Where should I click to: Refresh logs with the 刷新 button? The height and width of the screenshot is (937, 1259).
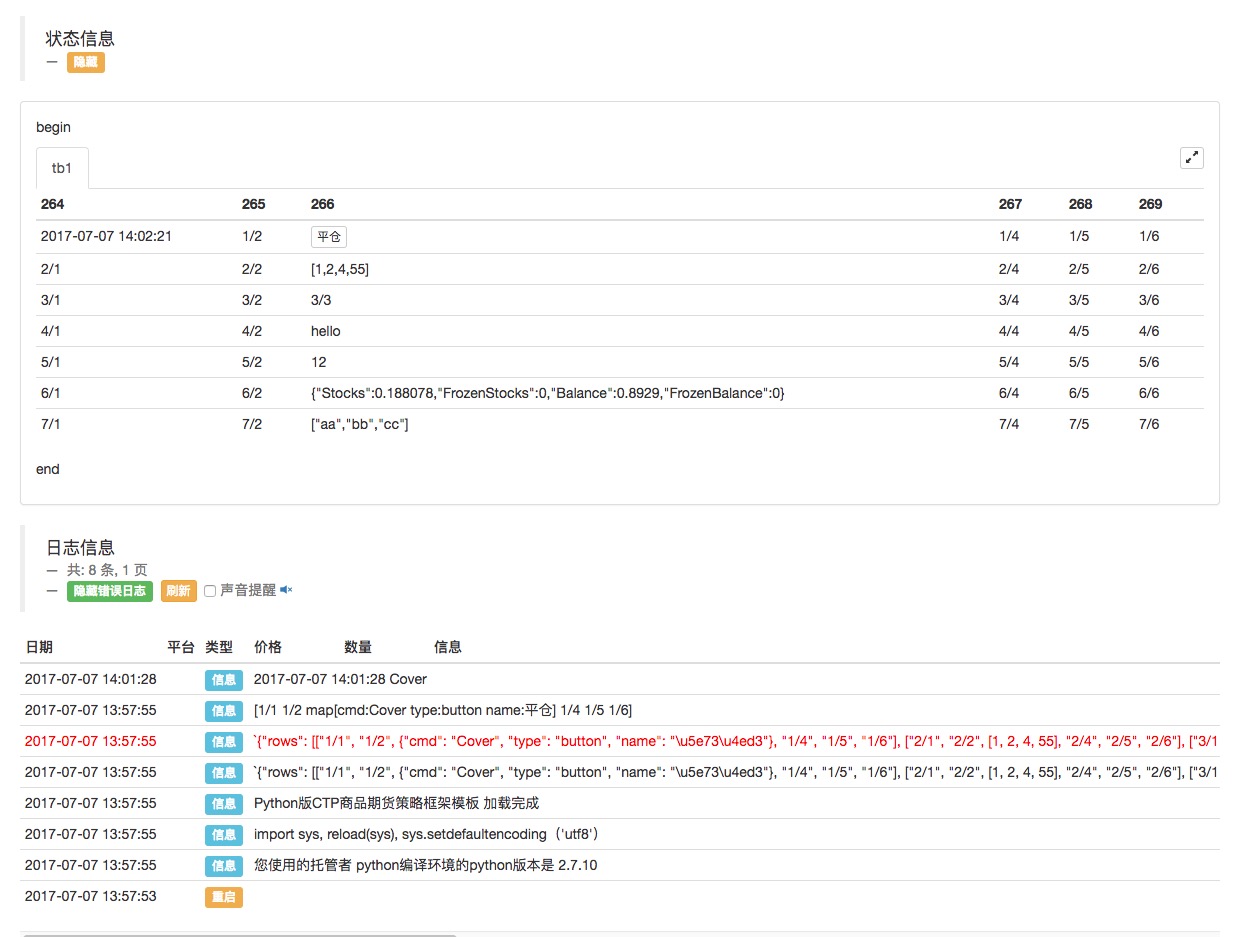pos(179,591)
